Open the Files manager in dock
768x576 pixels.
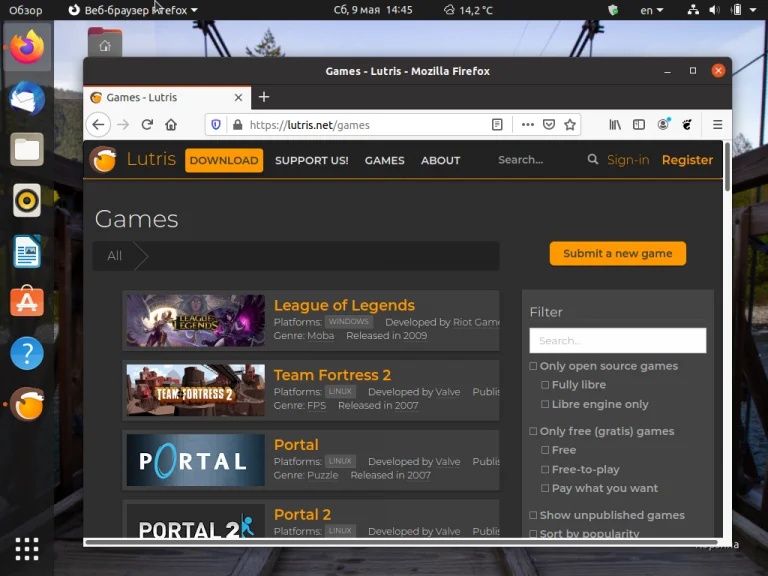[27, 149]
